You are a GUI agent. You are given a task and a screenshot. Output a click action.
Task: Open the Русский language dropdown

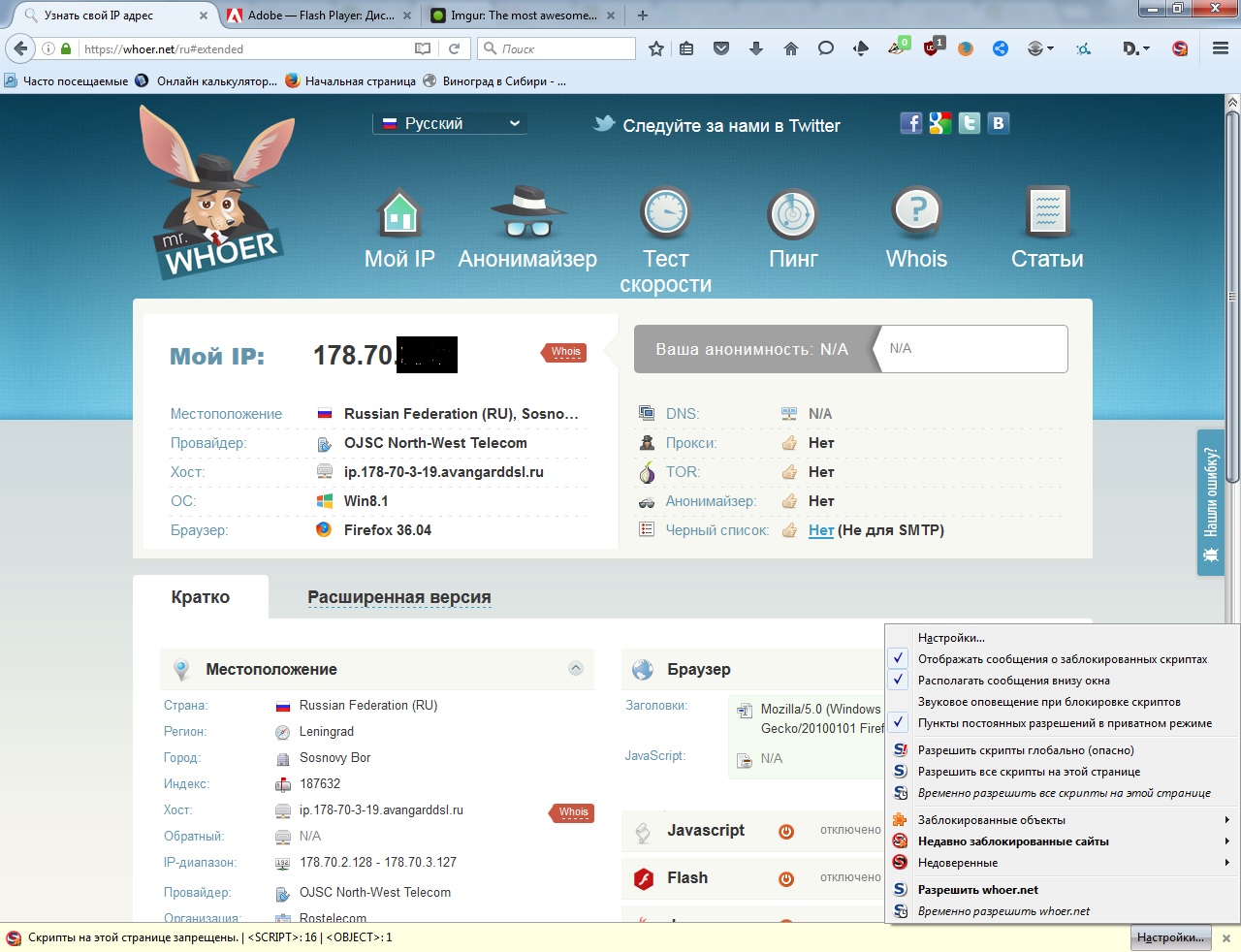click(x=450, y=123)
